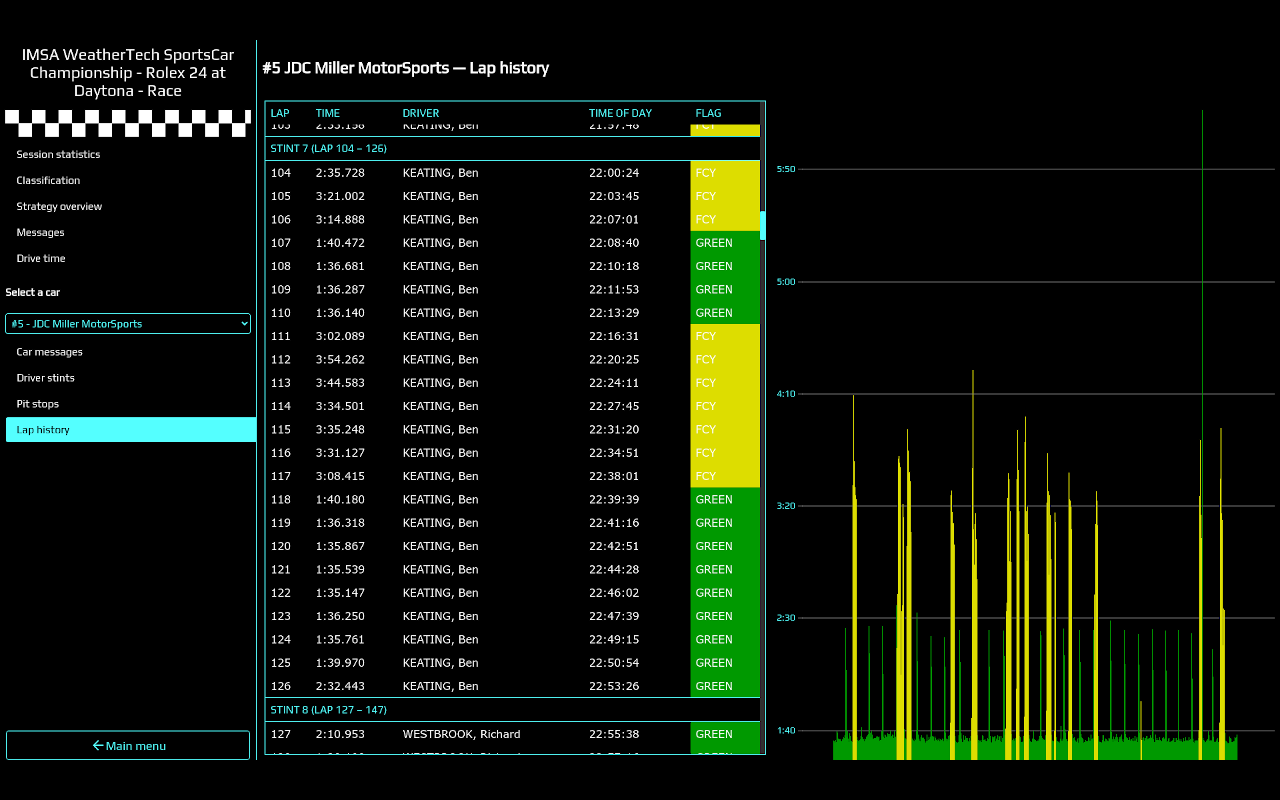Click the GREEN flag cell for lap 108
Image resolution: width=1280 pixels, height=800 pixels.
click(x=725, y=266)
